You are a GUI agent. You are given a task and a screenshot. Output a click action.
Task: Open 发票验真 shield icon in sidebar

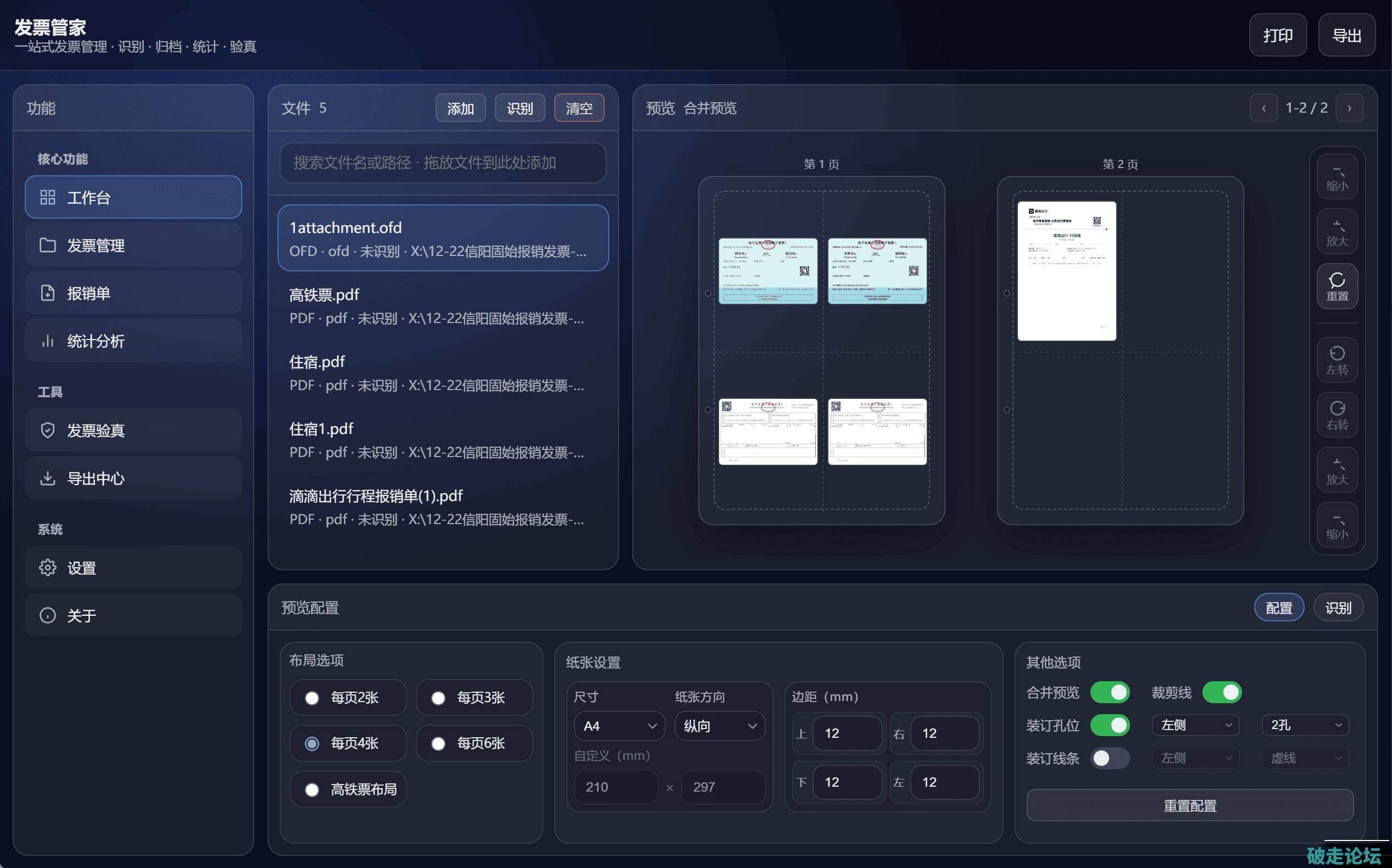tap(48, 430)
